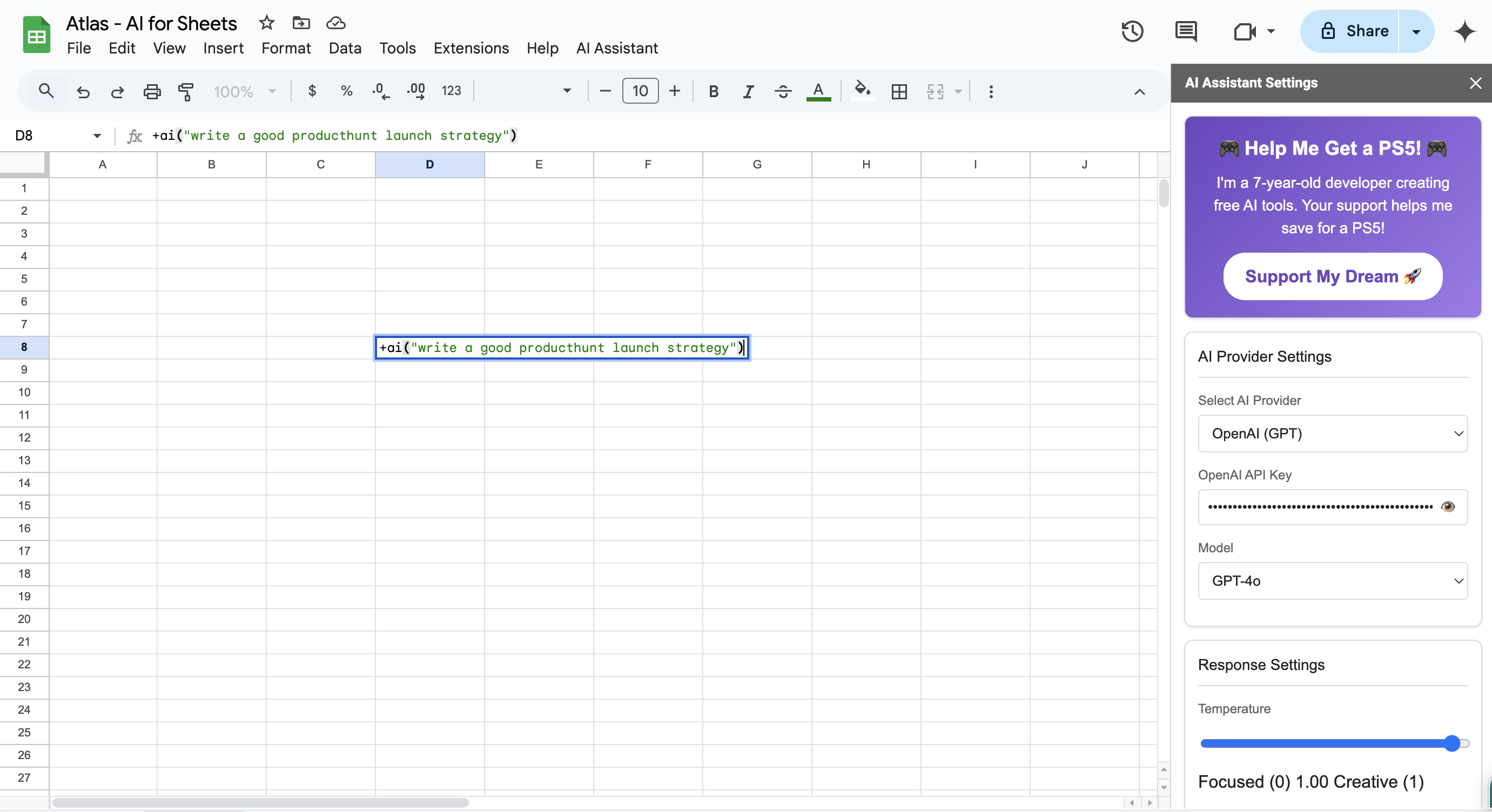
Task: Toggle bold formatting
Action: tap(714, 91)
